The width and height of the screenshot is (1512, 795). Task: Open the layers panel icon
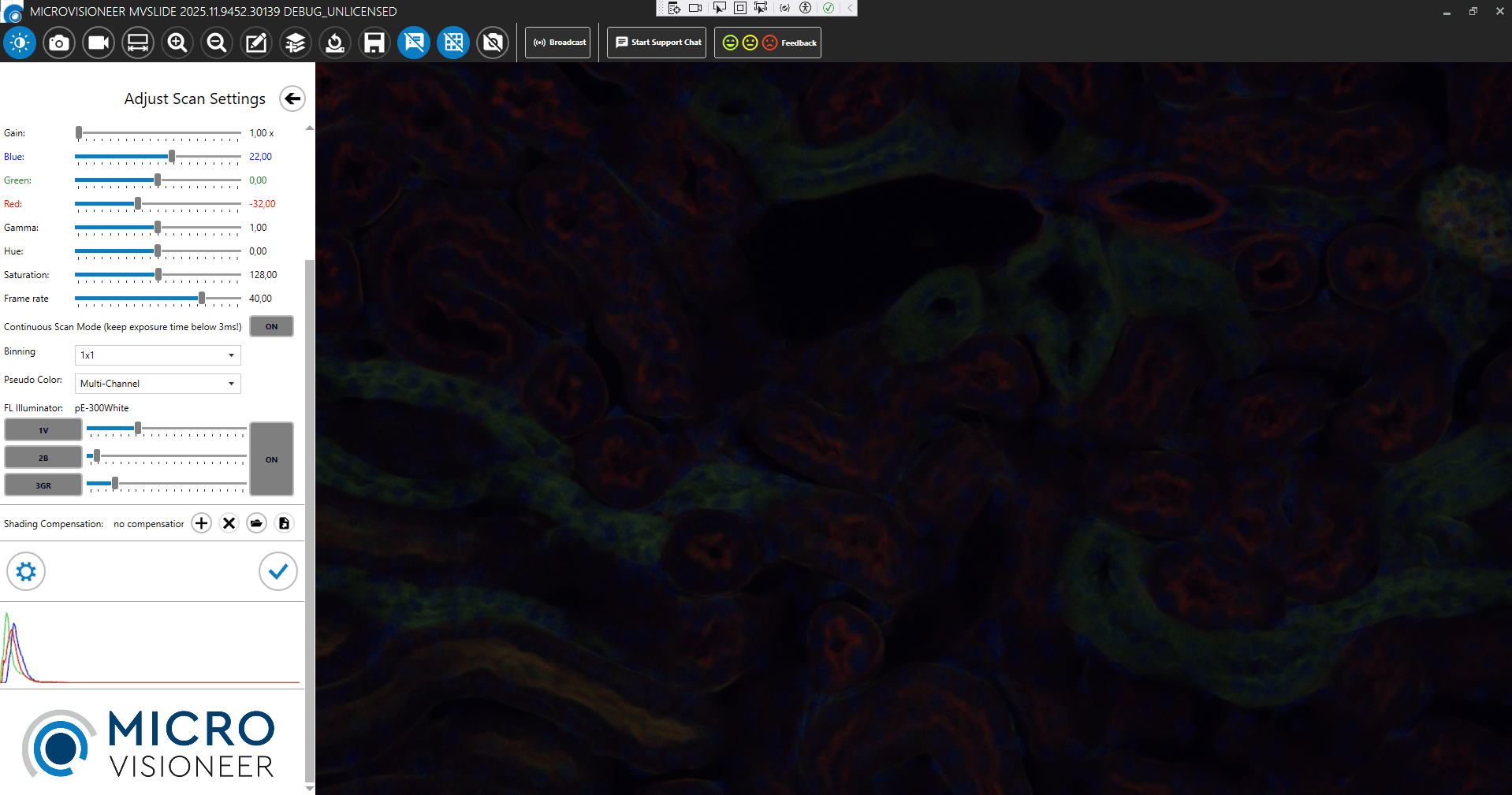tap(295, 43)
